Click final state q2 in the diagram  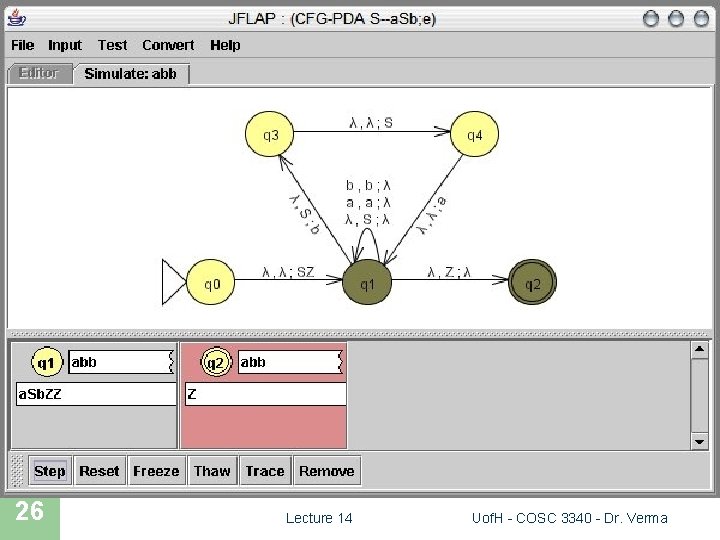click(x=532, y=282)
